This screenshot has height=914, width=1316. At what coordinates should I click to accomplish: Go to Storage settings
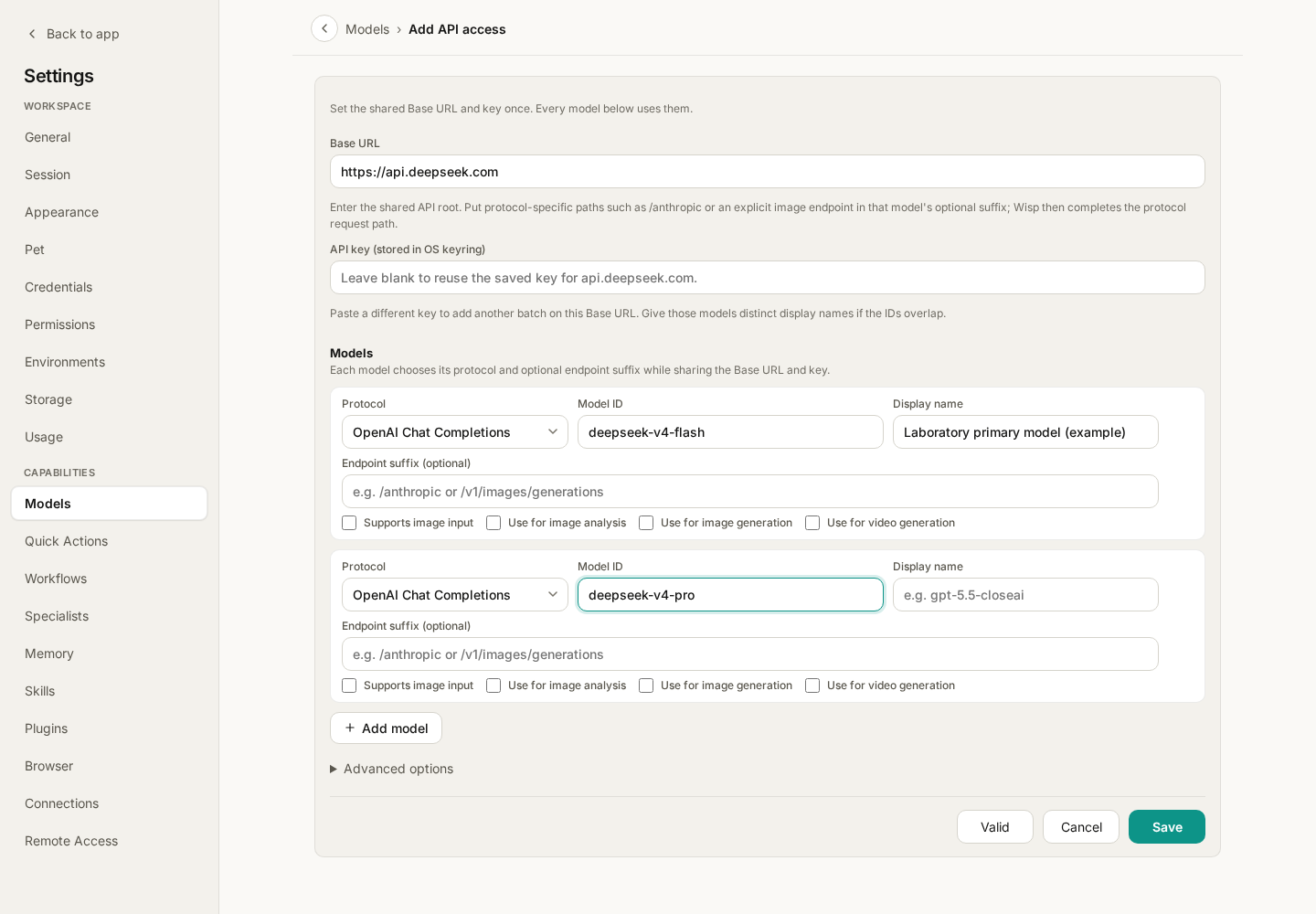click(x=109, y=399)
